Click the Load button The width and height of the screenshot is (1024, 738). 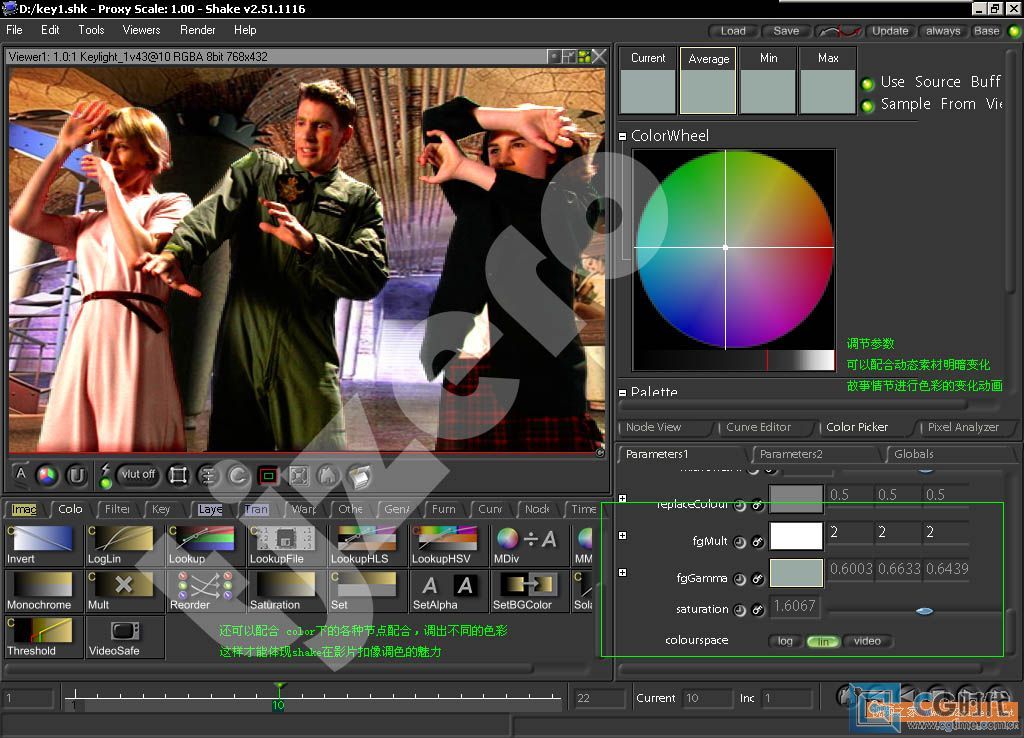pos(733,31)
